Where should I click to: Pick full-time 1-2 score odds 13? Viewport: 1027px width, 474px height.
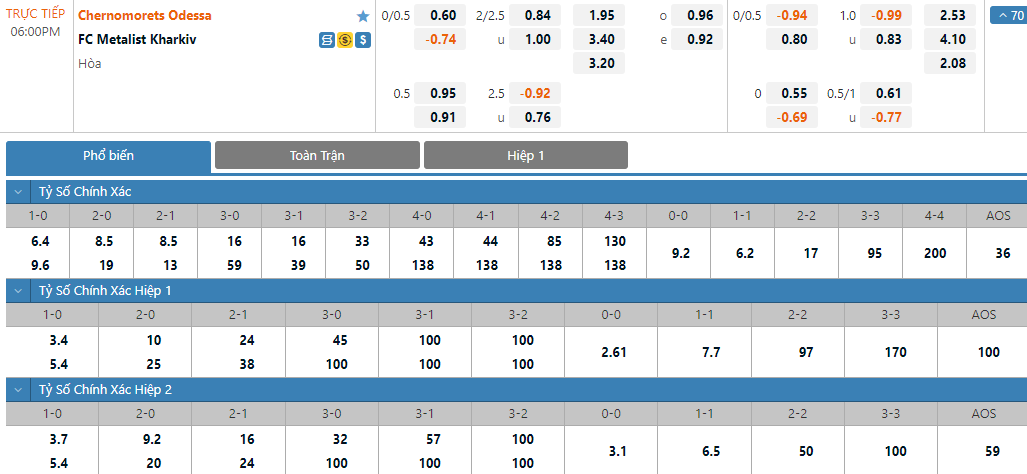point(168,265)
